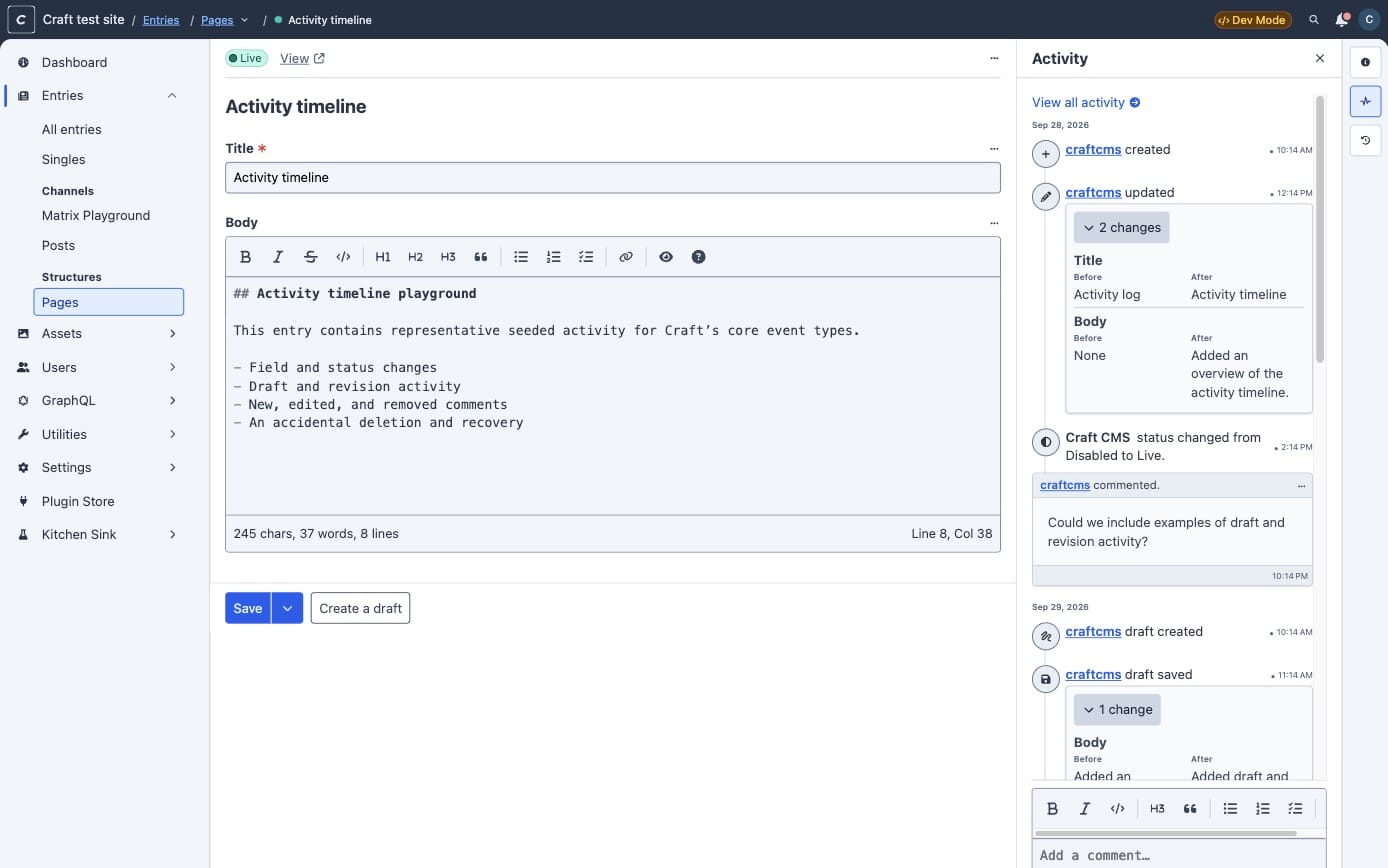
Task: Open the Save options dropdown arrow
Action: (287, 608)
